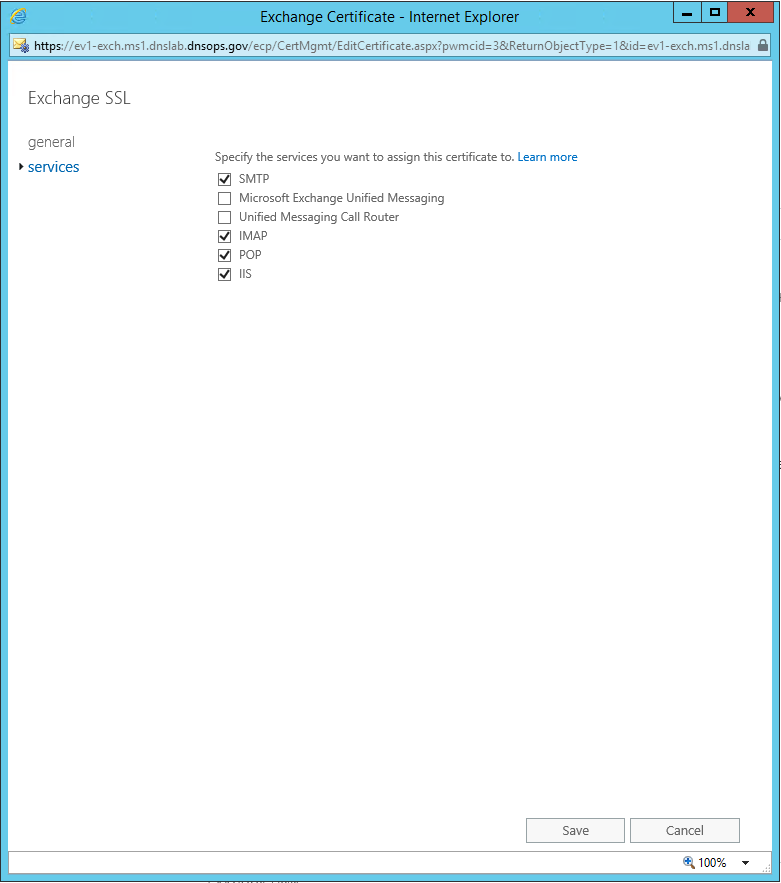Viewport: 781px width, 883px height.
Task: Open the Learn more link
Action: (547, 157)
